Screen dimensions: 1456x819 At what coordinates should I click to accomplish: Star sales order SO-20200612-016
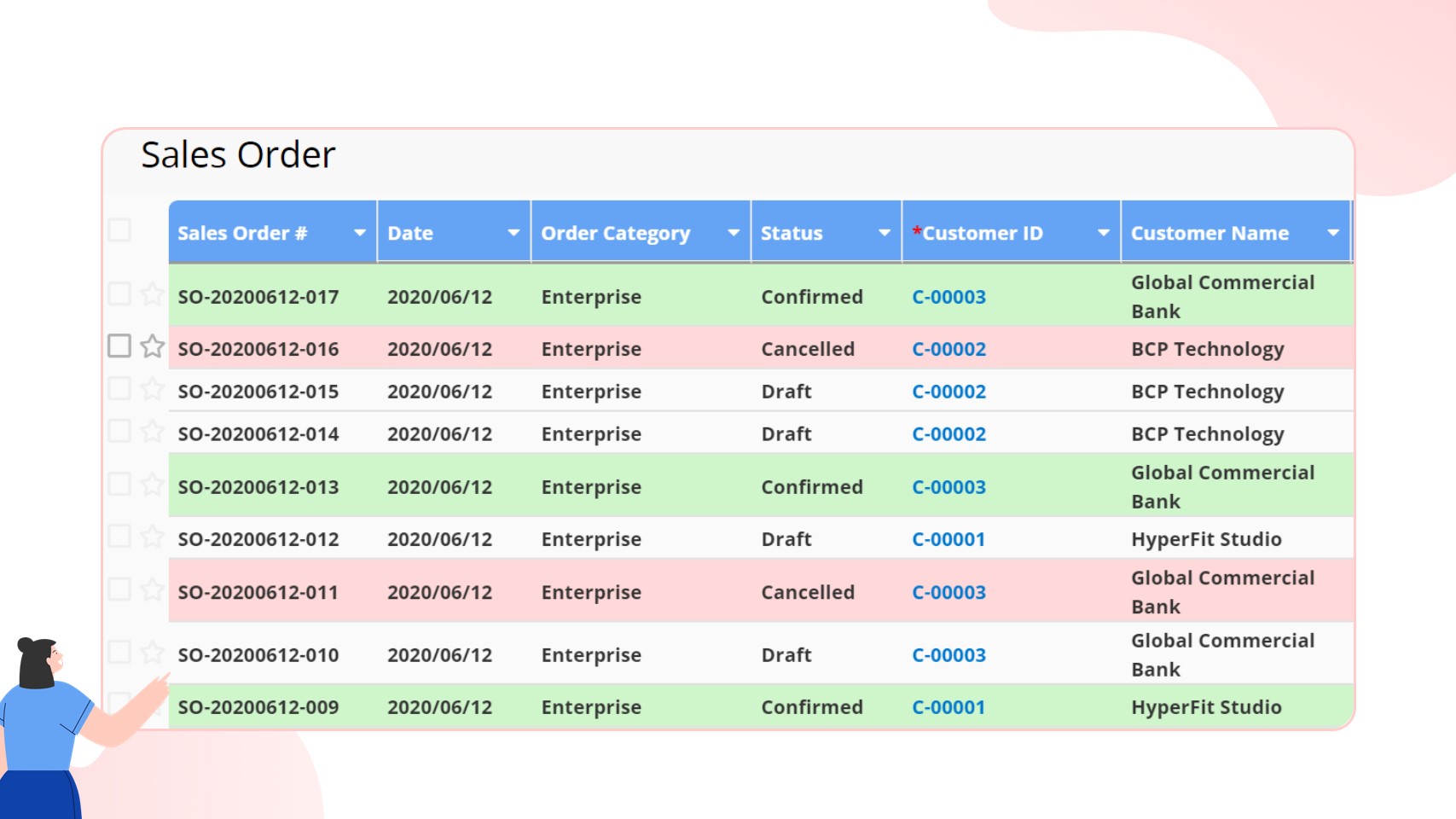152,346
